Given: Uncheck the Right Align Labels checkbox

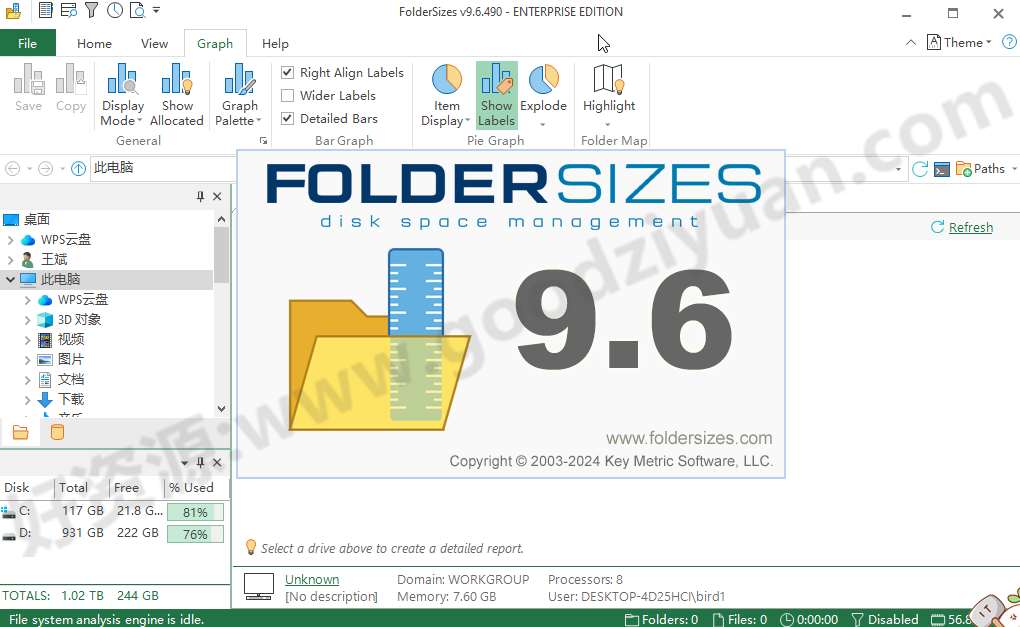Looking at the screenshot, I should pyautogui.click(x=286, y=72).
